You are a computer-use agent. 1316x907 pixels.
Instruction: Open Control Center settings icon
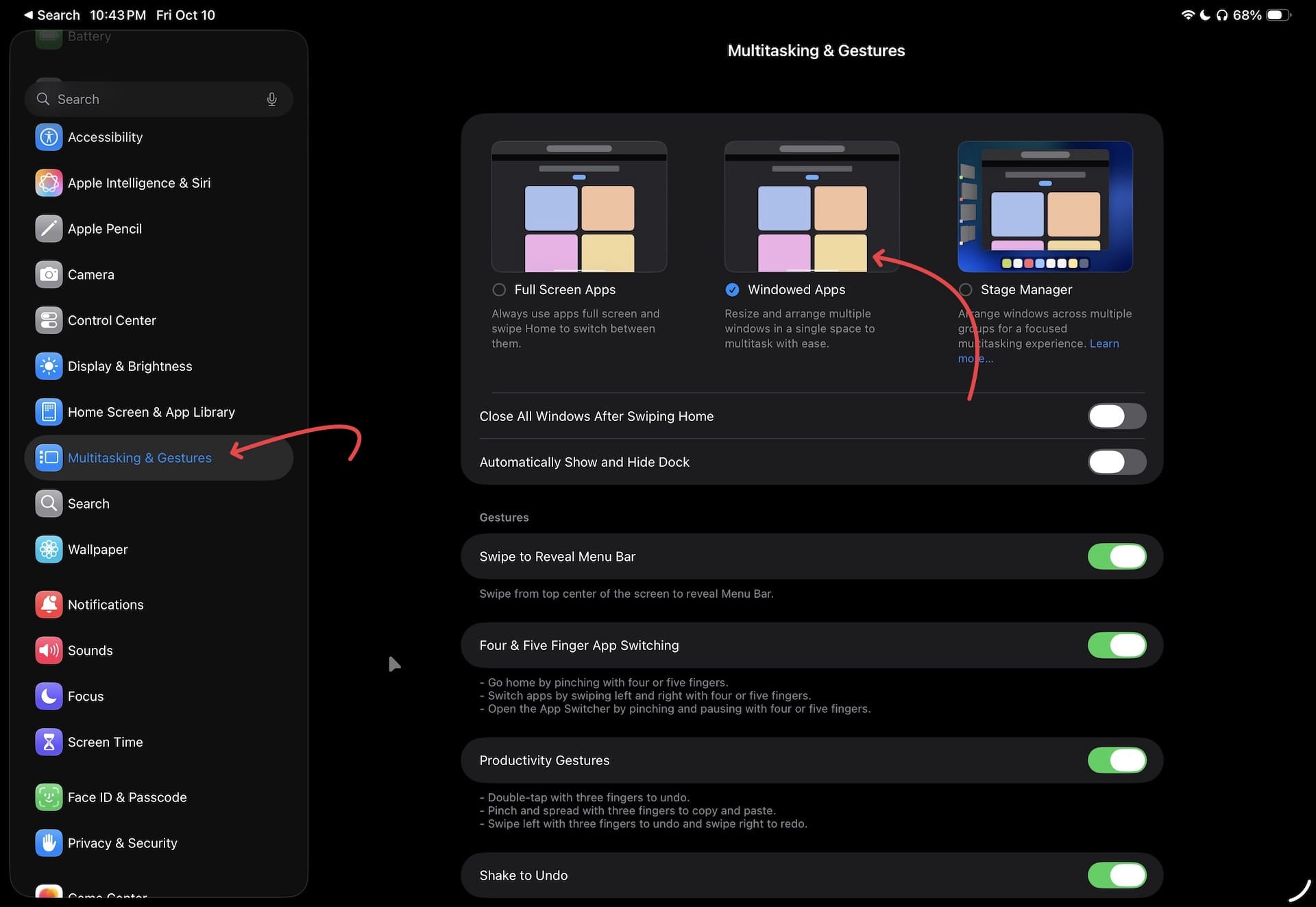click(49, 320)
